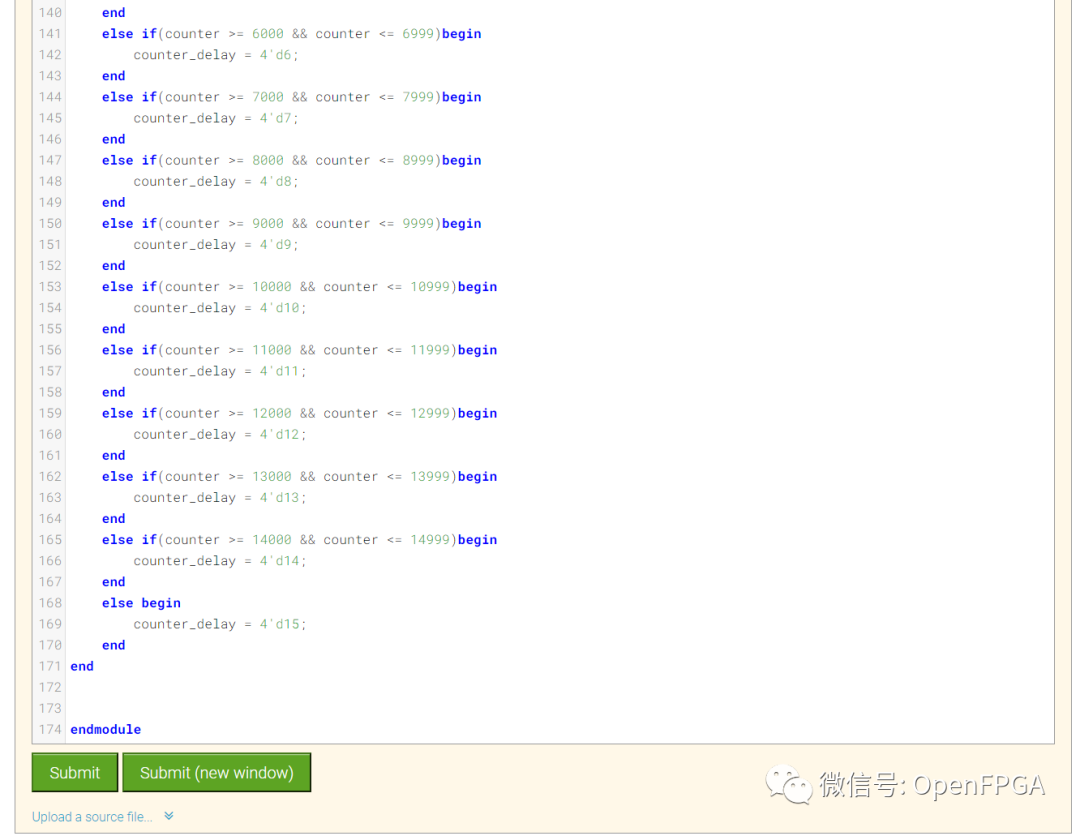The width and height of the screenshot is (1080, 836).
Task: Click the end keyword on line 140
Action: 113,12
